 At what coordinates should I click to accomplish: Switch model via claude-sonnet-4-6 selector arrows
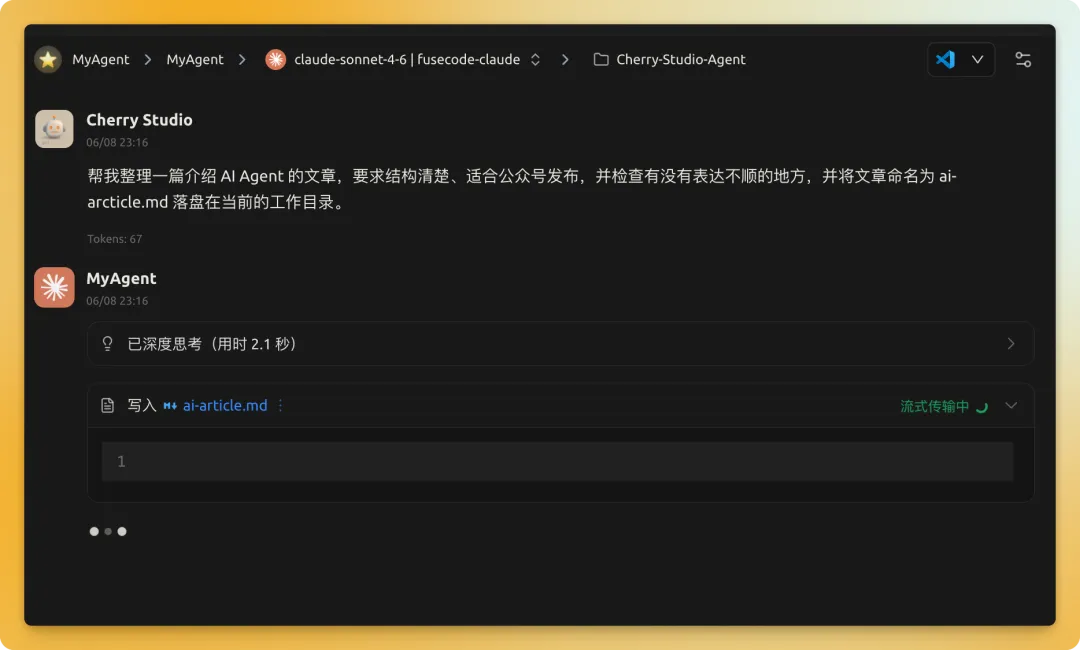click(x=535, y=60)
